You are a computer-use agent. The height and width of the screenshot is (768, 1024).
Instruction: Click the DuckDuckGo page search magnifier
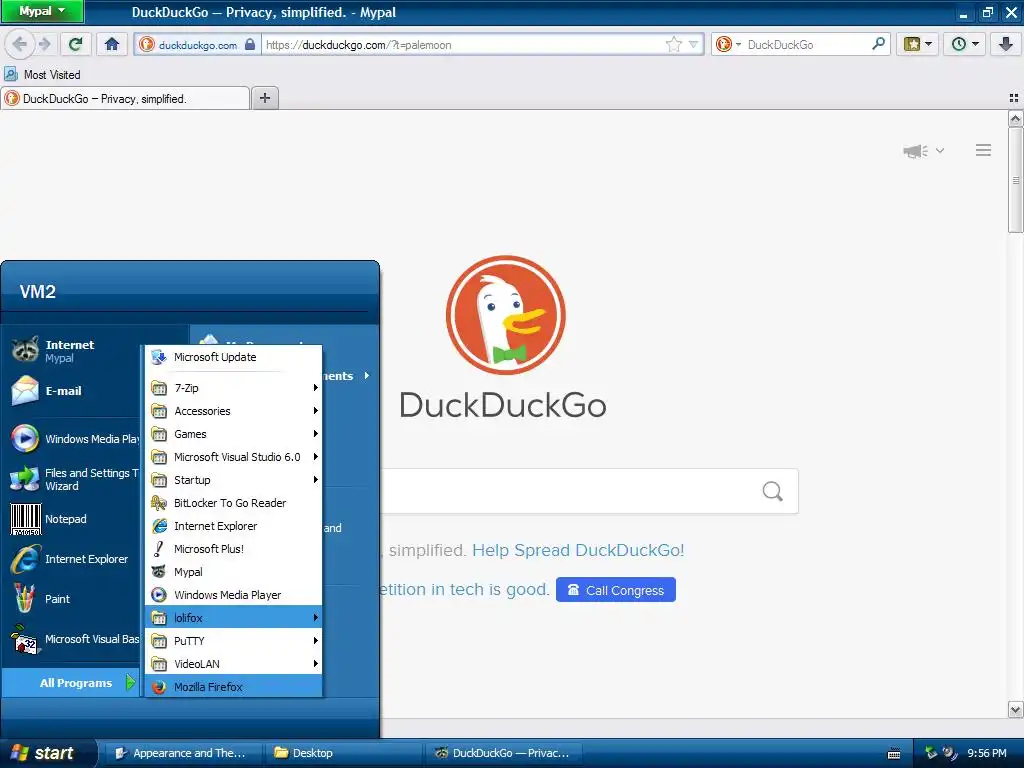pyautogui.click(x=773, y=491)
